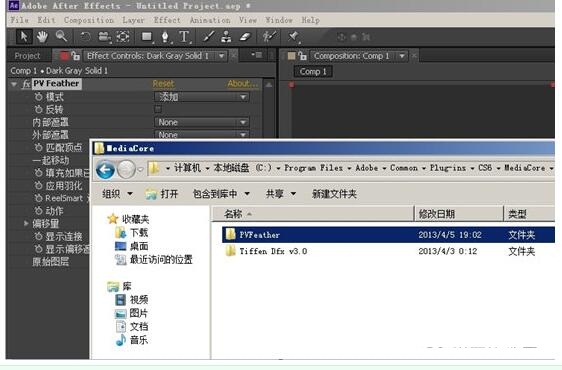
Task: Toggle the 反转 checkbox
Action: click(158, 109)
